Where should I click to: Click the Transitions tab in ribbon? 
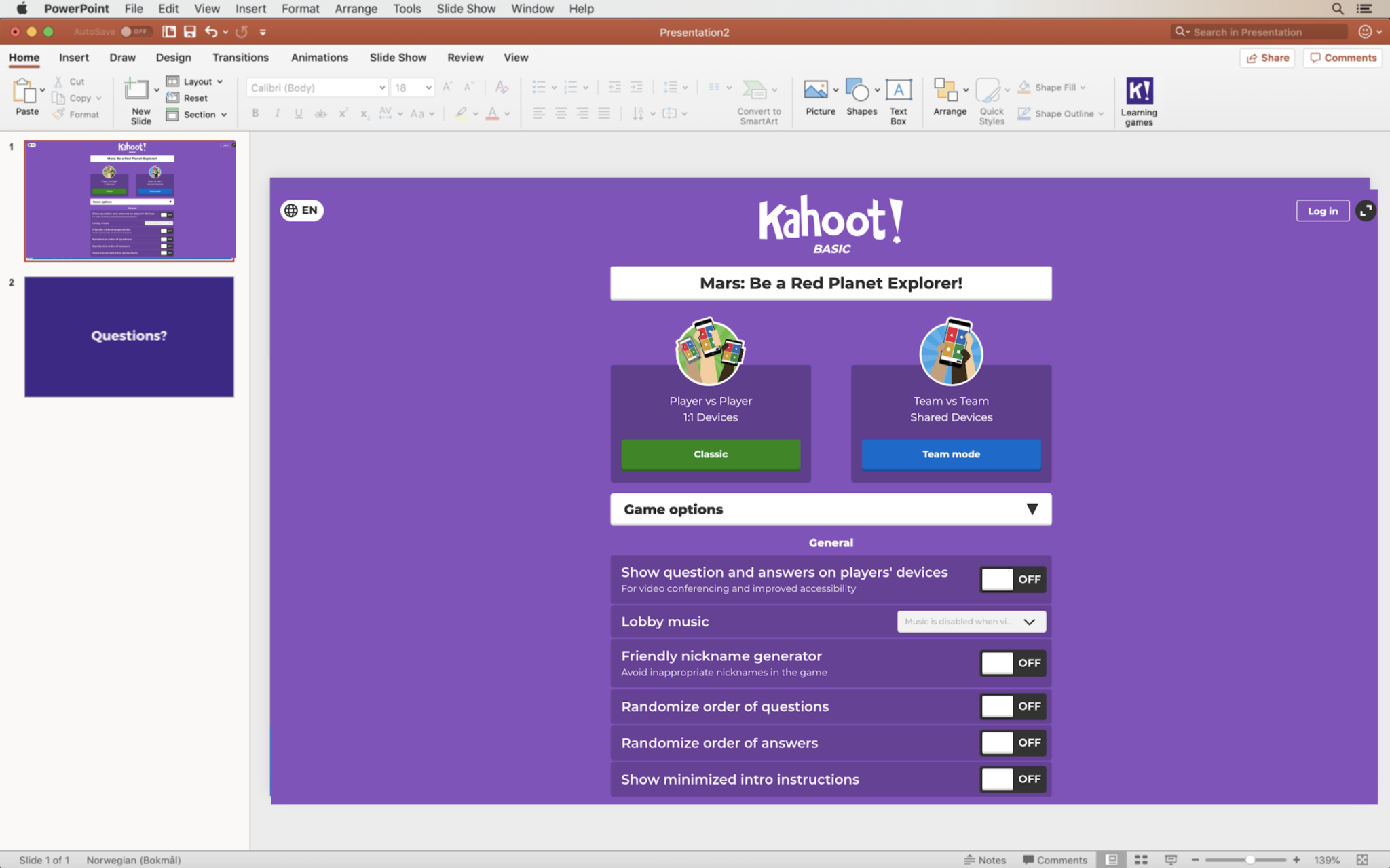coord(239,57)
